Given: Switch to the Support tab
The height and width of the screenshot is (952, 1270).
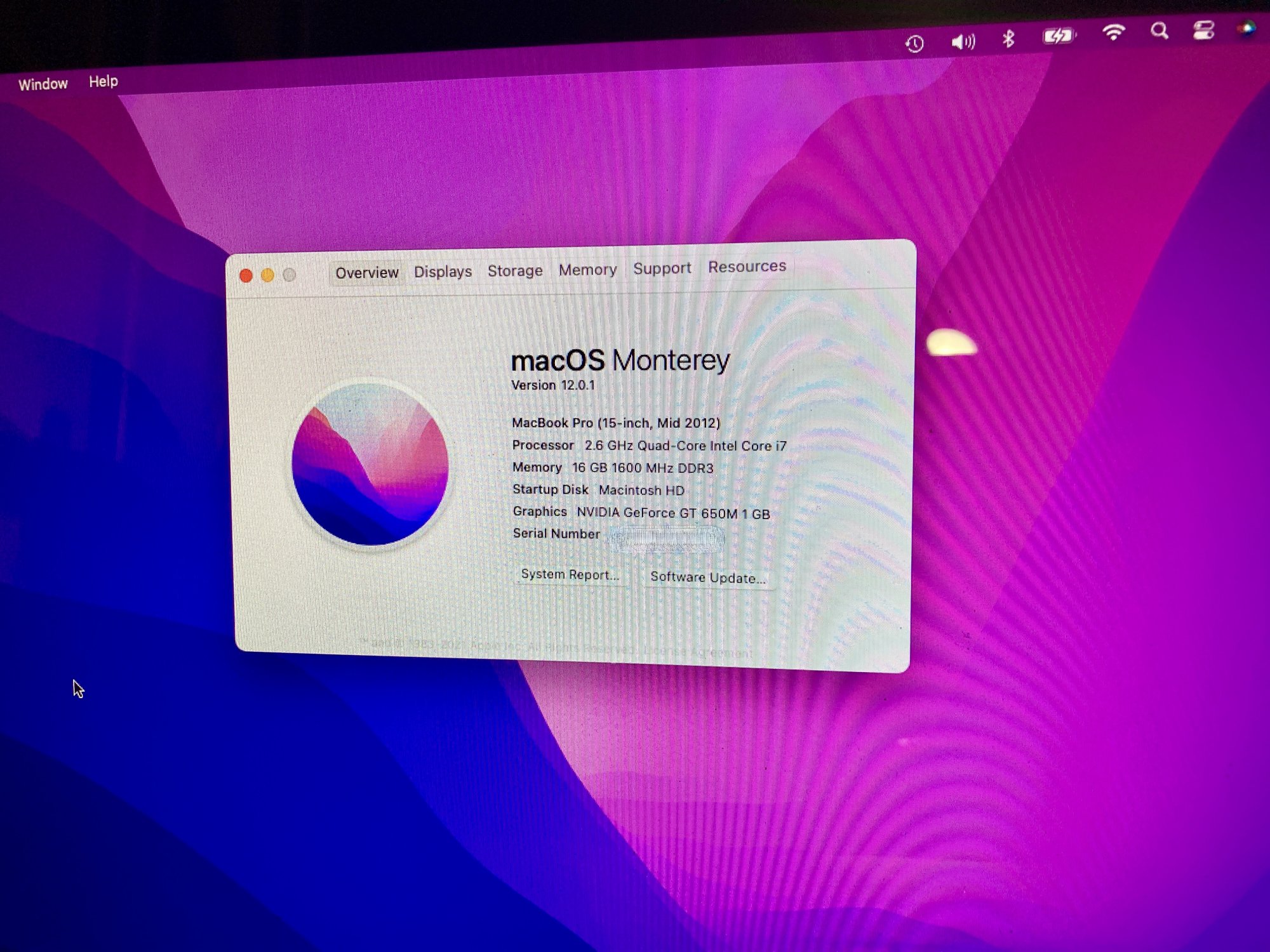Looking at the screenshot, I should coord(662,268).
